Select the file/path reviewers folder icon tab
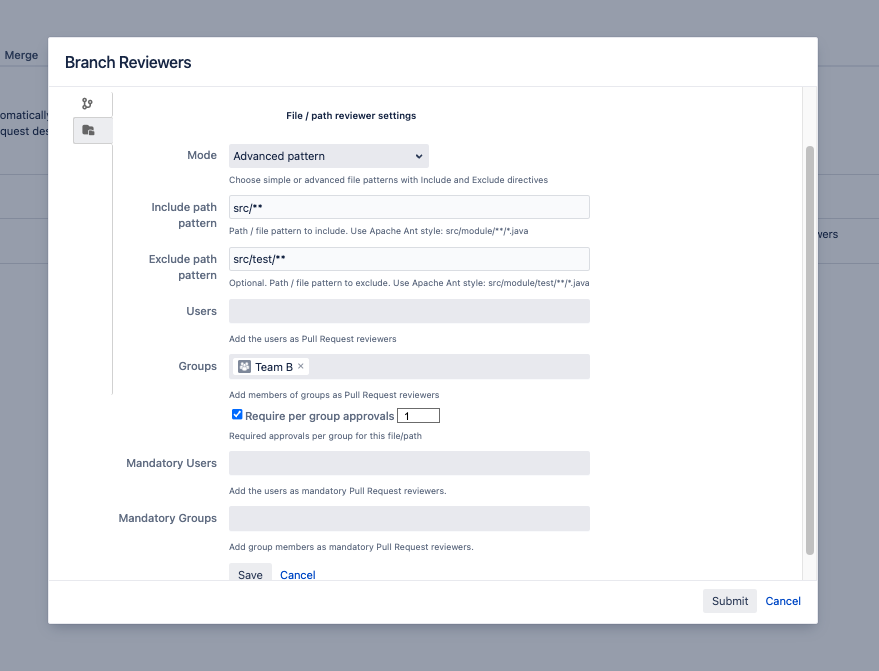Screen dimensions: 879x671 pos(88,130)
